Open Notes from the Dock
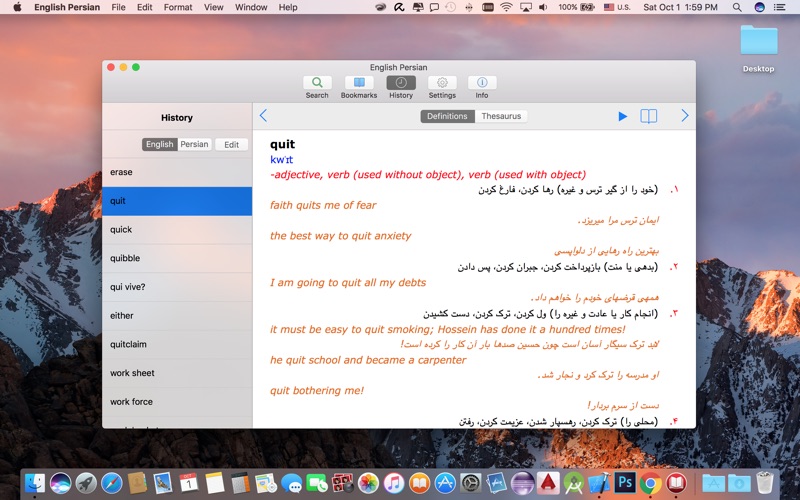Screen dimensions: 800x500 [214, 483]
